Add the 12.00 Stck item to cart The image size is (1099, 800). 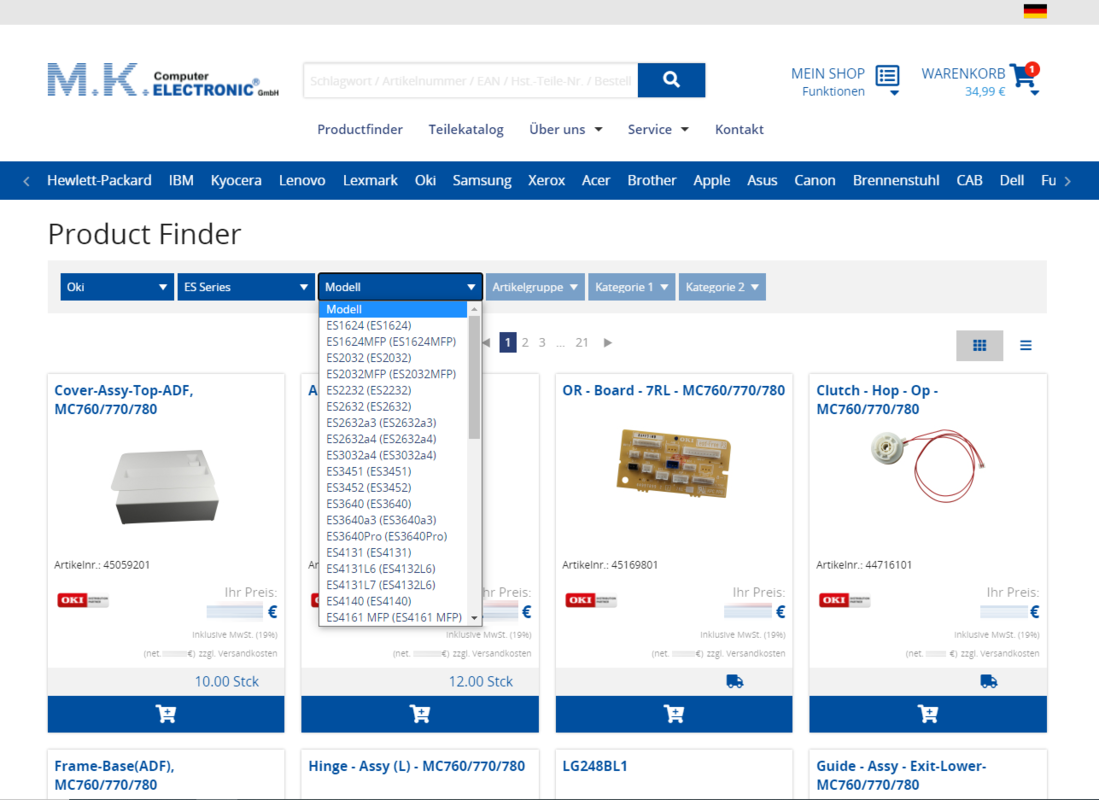coord(420,714)
